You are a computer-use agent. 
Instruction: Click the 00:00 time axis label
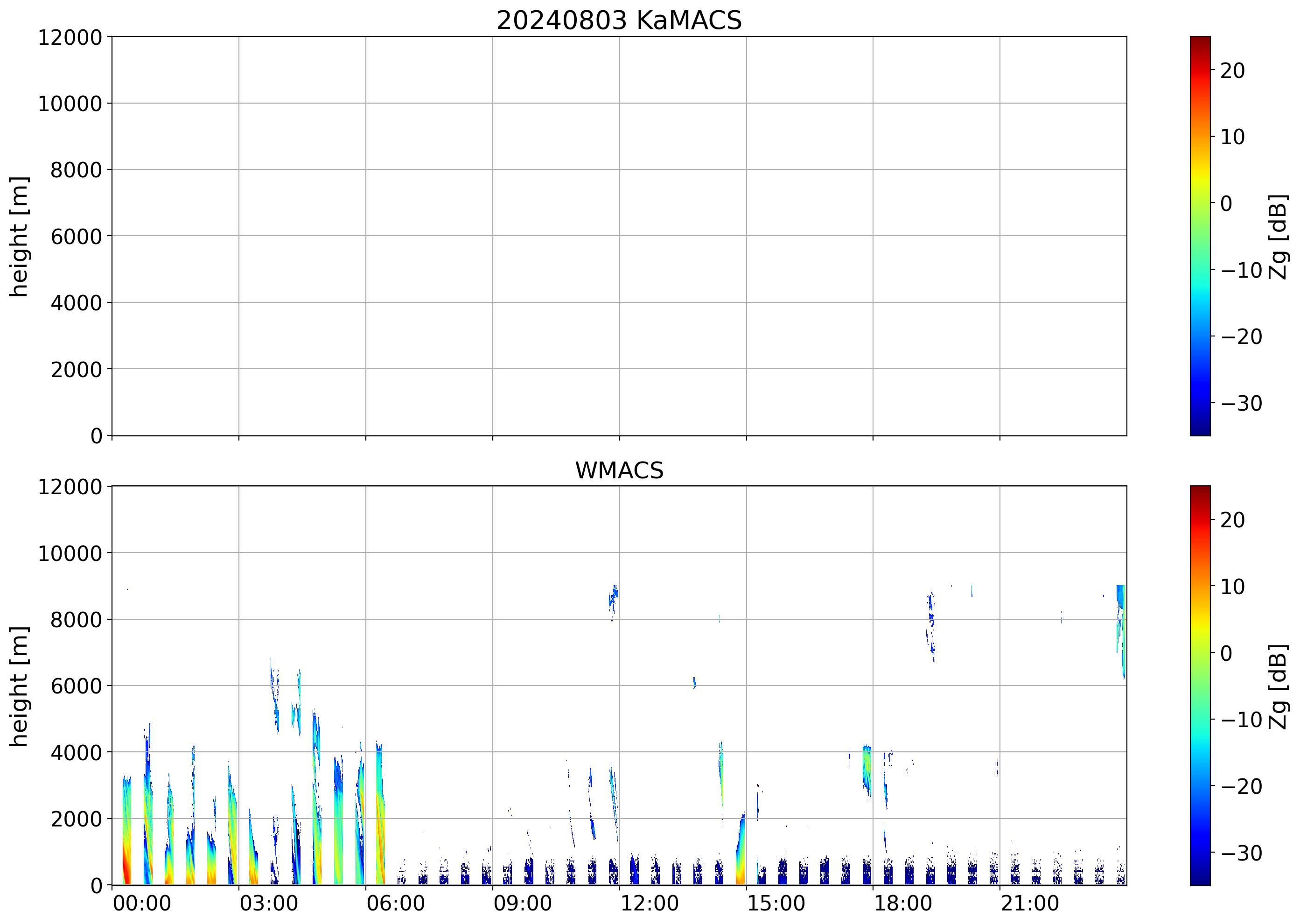[x=142, y=903]
